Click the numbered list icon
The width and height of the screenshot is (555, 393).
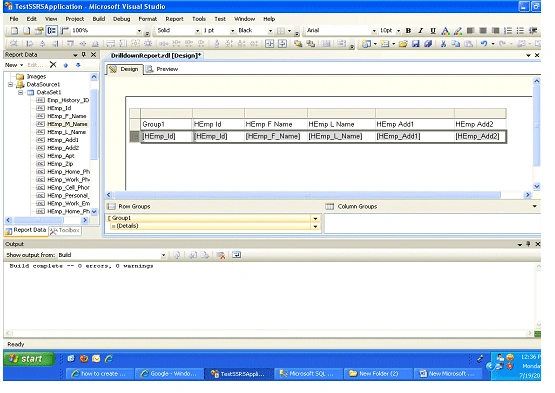tap(508, 31)
